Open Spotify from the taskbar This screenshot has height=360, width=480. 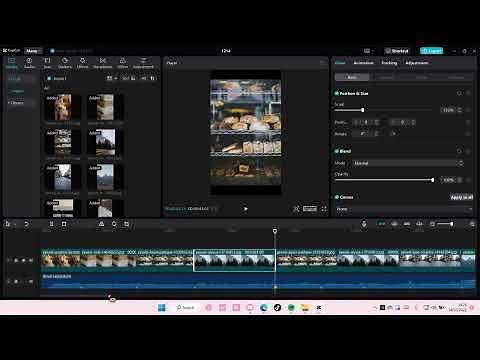pos(291,308)
